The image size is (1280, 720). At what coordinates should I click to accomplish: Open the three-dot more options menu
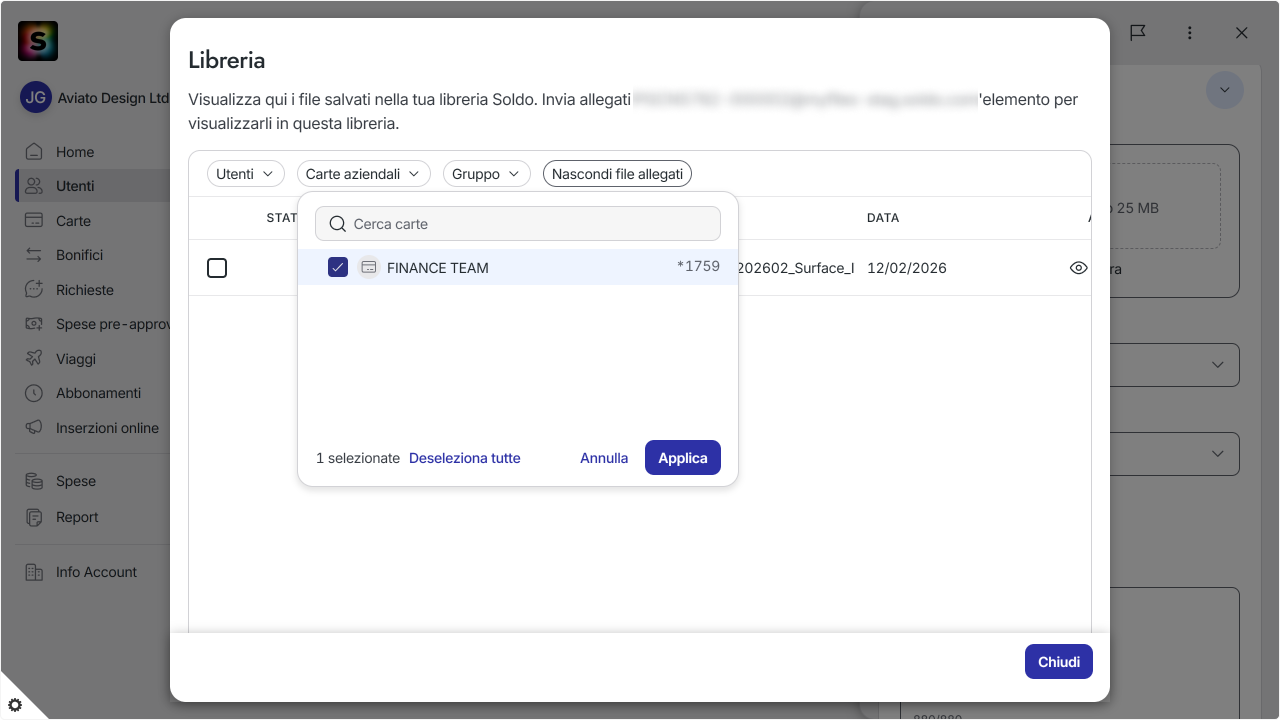point(1190,33)
